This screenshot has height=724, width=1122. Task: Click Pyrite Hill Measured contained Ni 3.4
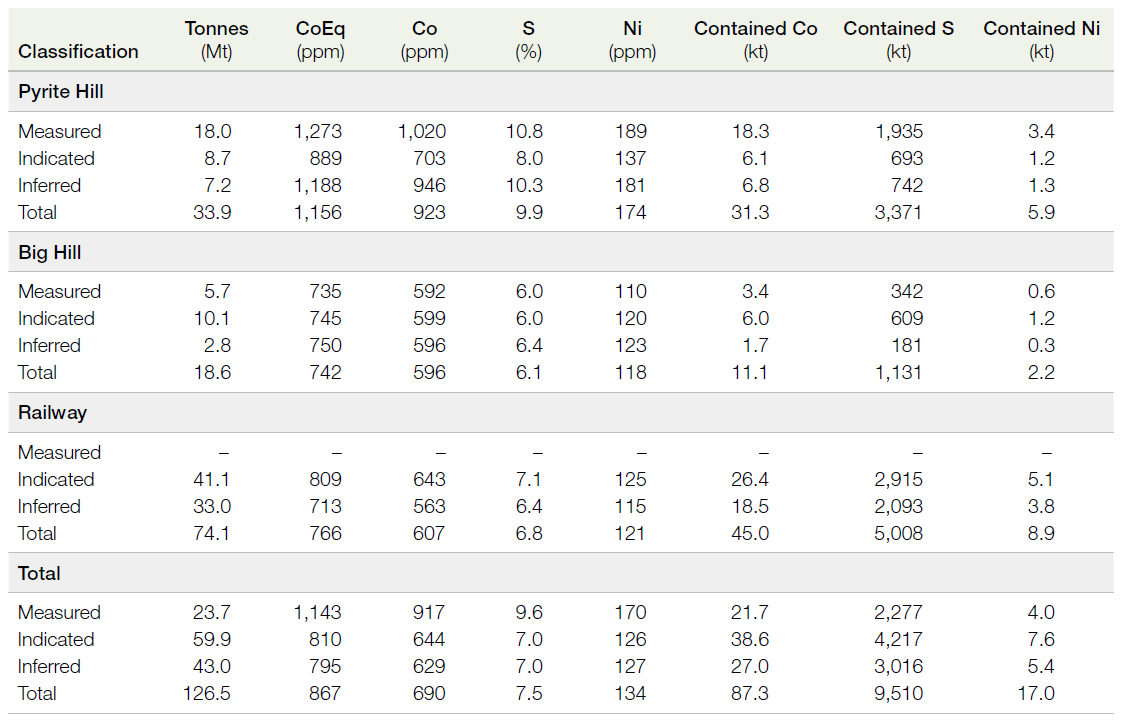(x=1041, y=132)
